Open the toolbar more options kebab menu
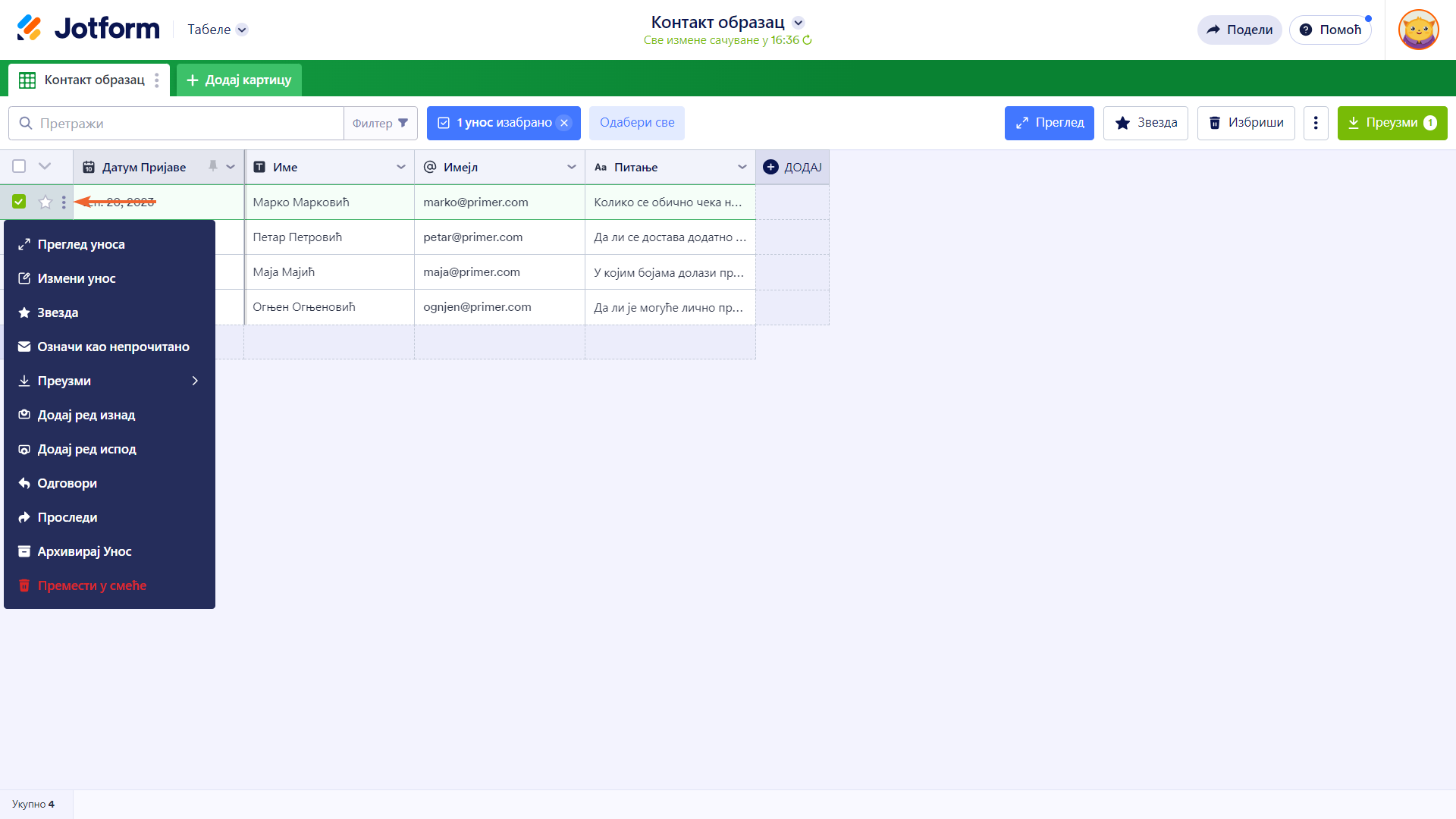Viewport: 1456px width, 819px height. tap(1316, 123)
